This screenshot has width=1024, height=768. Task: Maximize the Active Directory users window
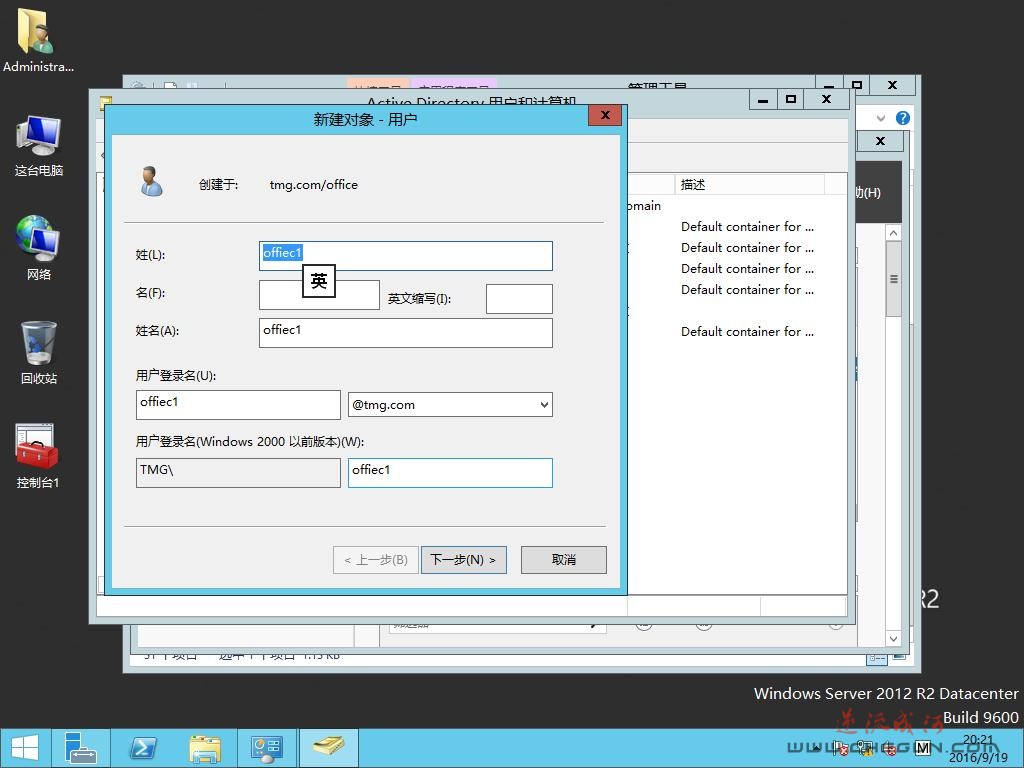pos(791,99)
